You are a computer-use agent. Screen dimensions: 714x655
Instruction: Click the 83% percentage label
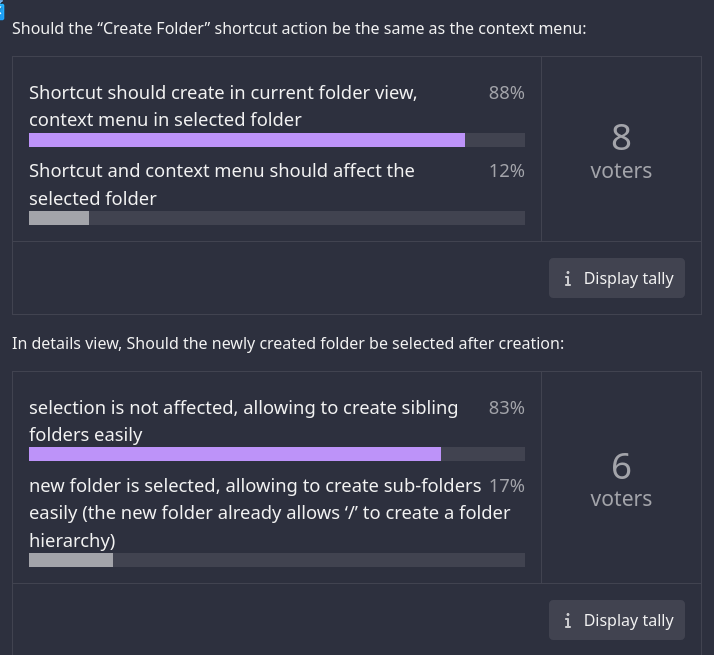(506, 408)
